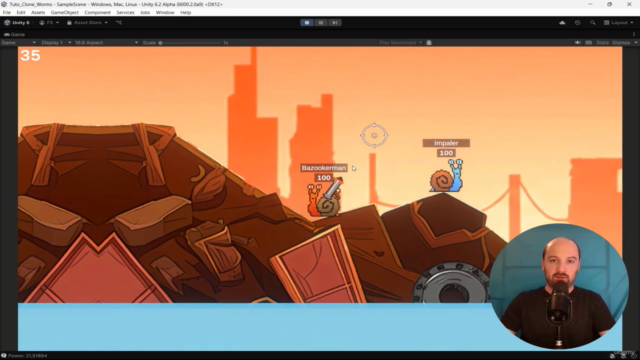Open the Play Maximized dropdown

(x=400, y=42)
